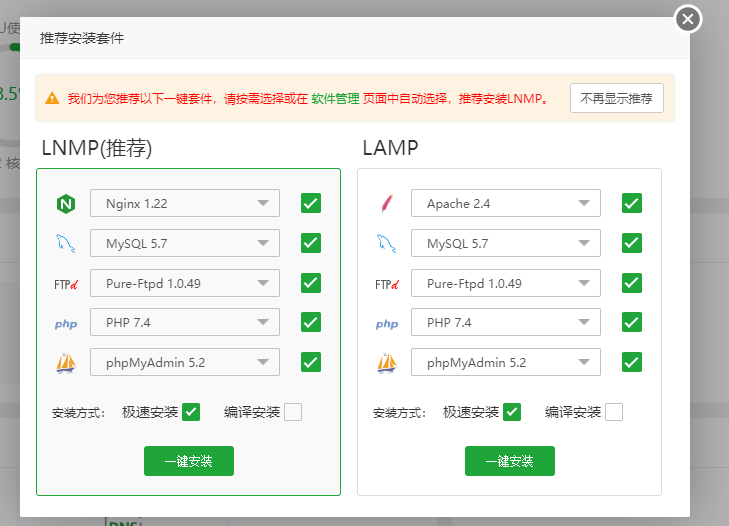Click the FTPd icon in LAMP panel

pos(387,284)
